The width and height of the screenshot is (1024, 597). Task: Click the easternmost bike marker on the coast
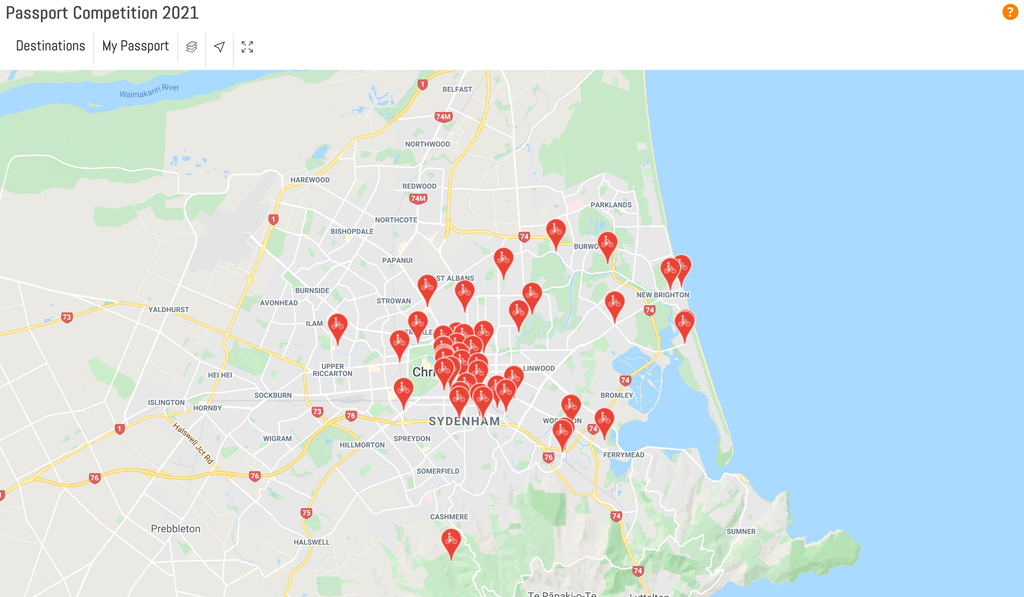[x=684, y=322]
